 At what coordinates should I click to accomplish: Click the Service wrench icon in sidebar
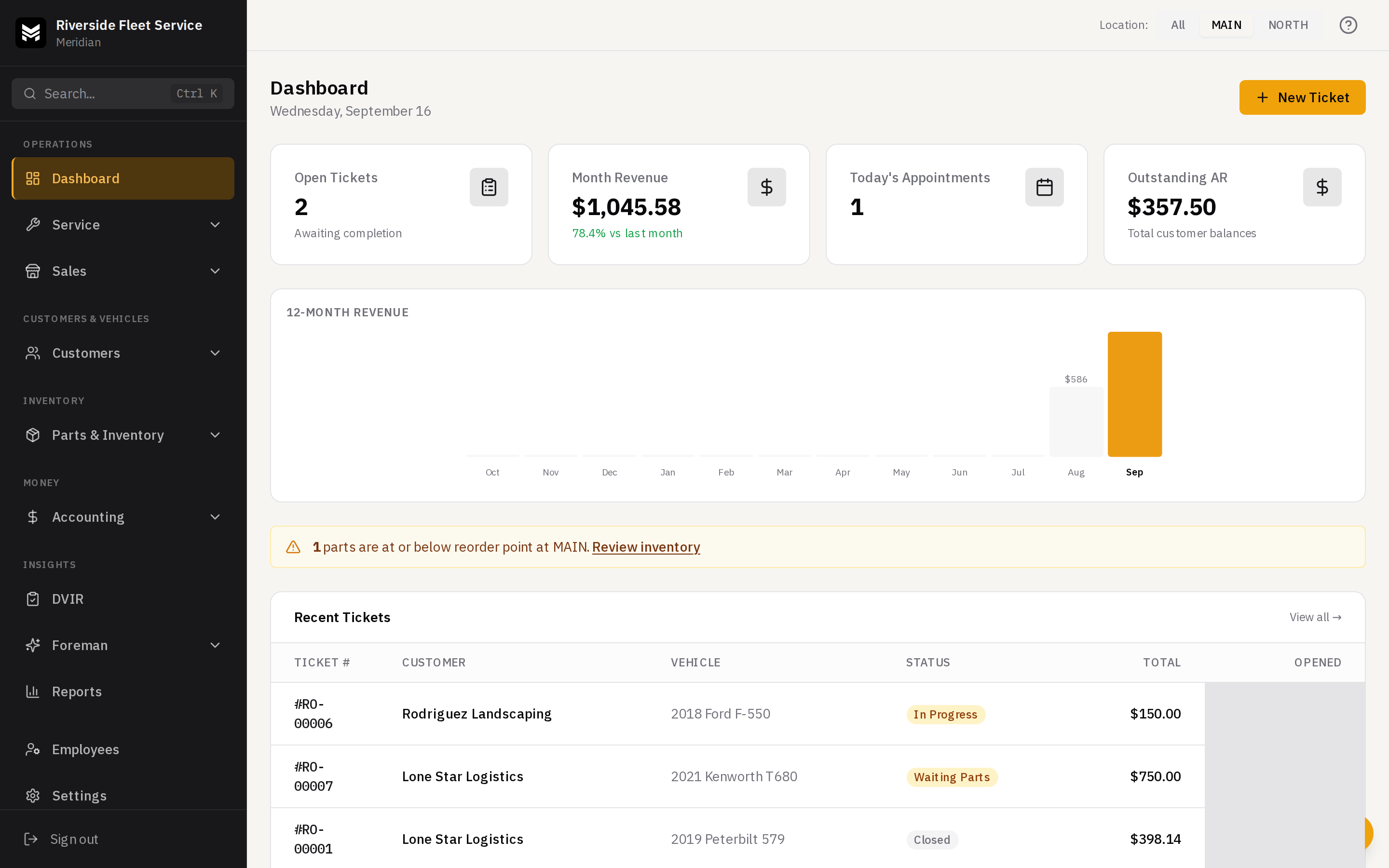(x=33, y=225)
